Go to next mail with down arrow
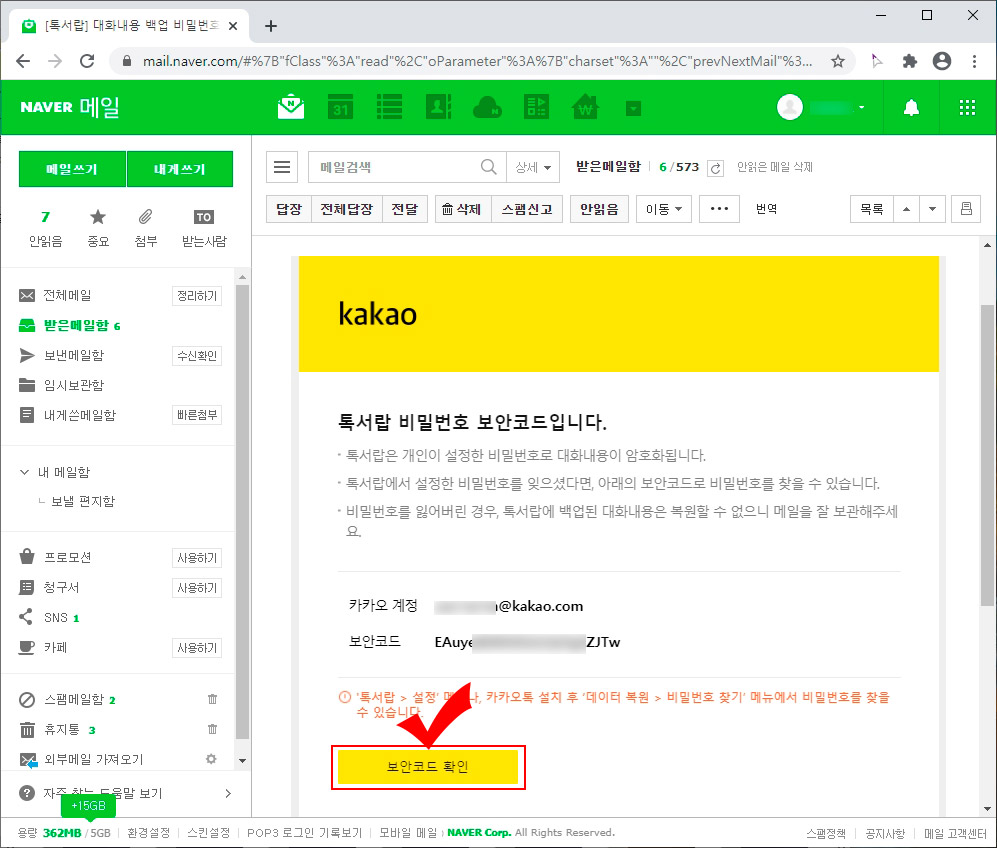Screen dimensions: 997x848 tap(932, 209)
